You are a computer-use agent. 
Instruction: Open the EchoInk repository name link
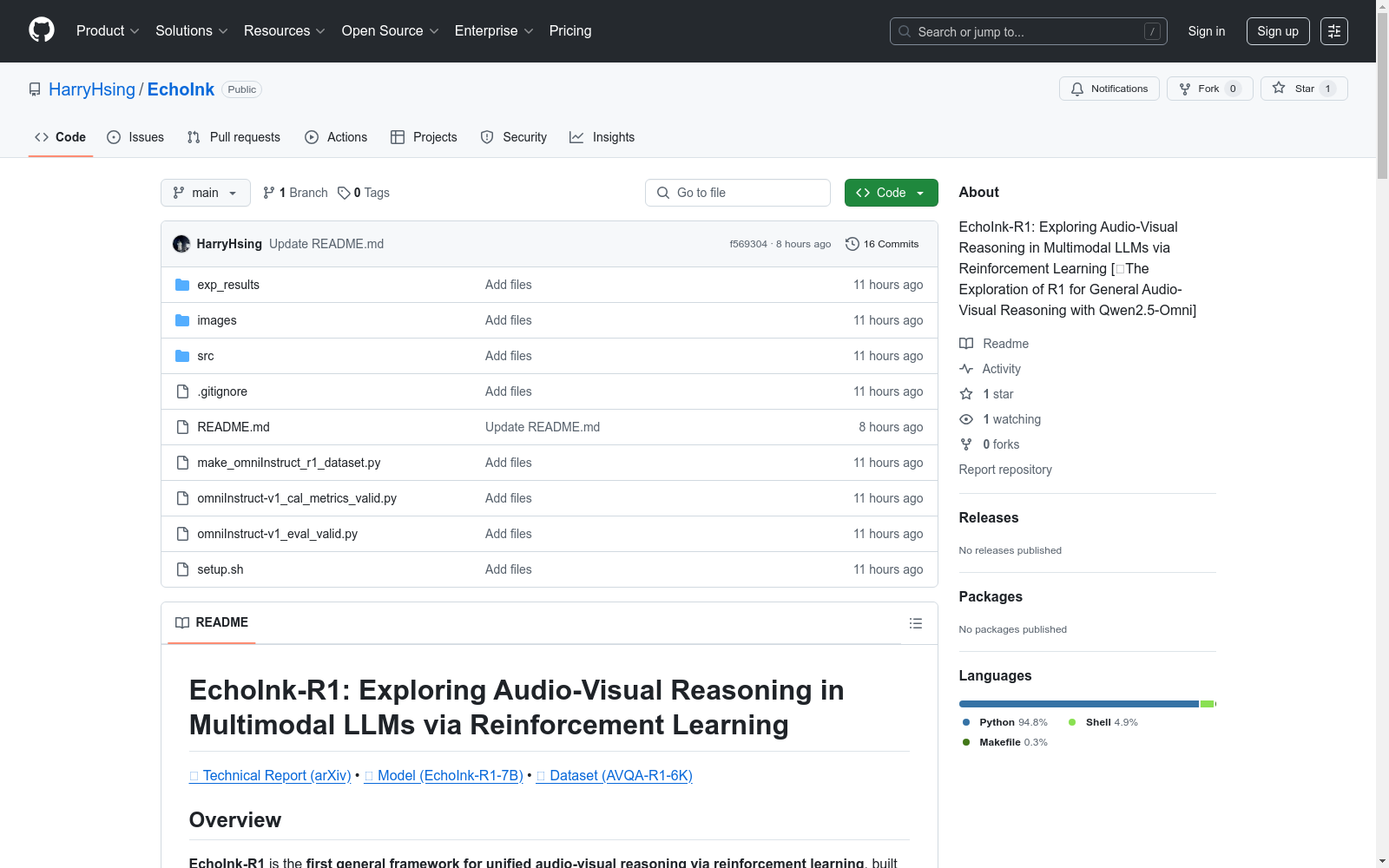pos(181,89)
